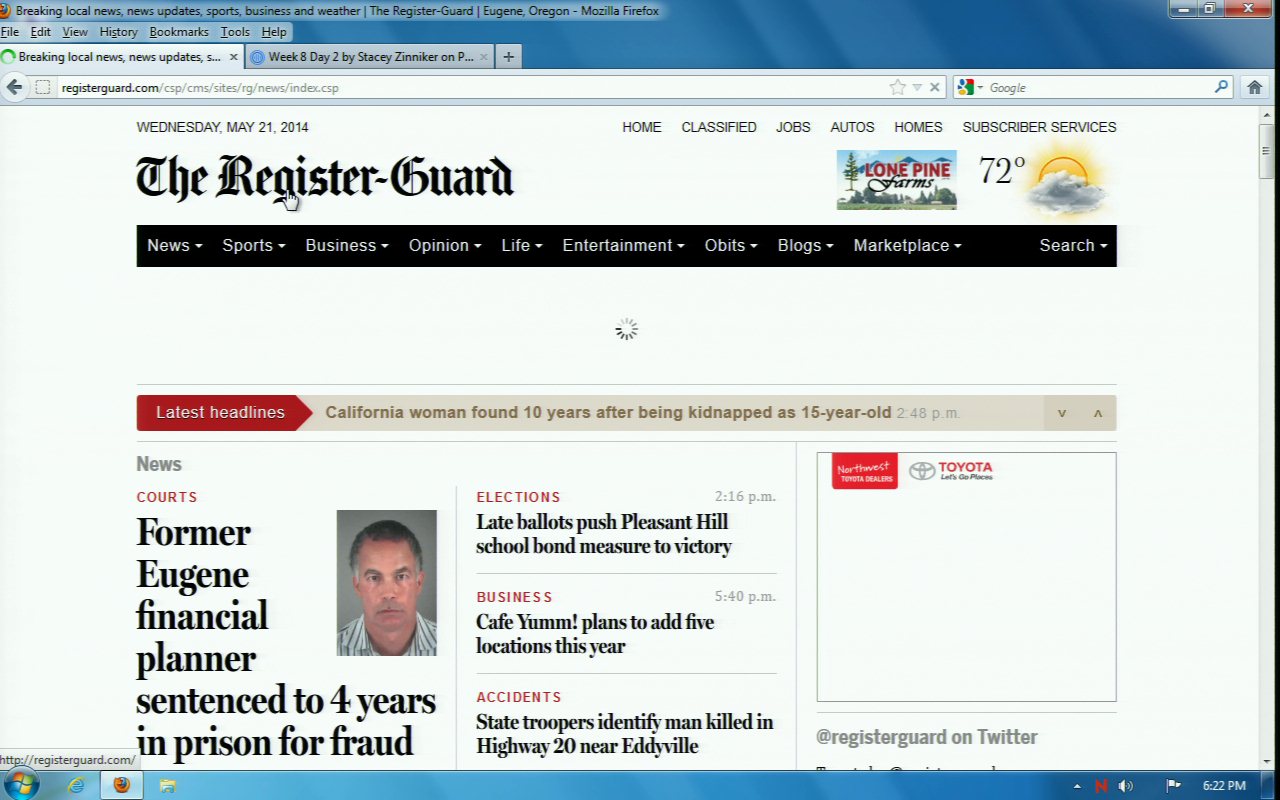Open the Cafe Yumm! article link
Viewport: 1280px width, 800px height.
coord(595,634)
